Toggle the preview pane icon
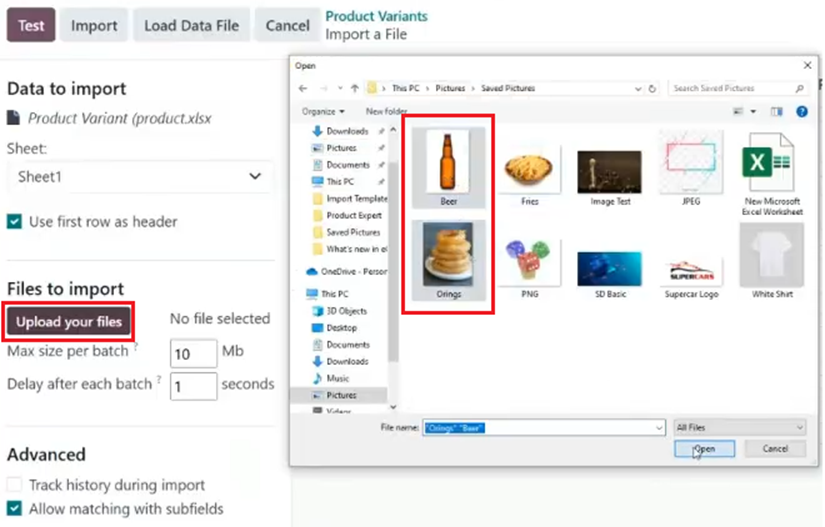The height and width of the screenshot is (527, 825). (x=776, y=111)
